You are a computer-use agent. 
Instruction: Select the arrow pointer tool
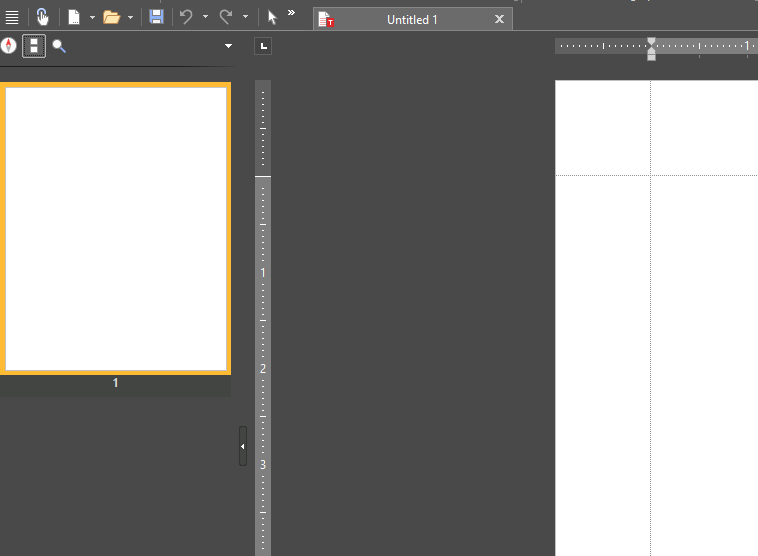271,17
